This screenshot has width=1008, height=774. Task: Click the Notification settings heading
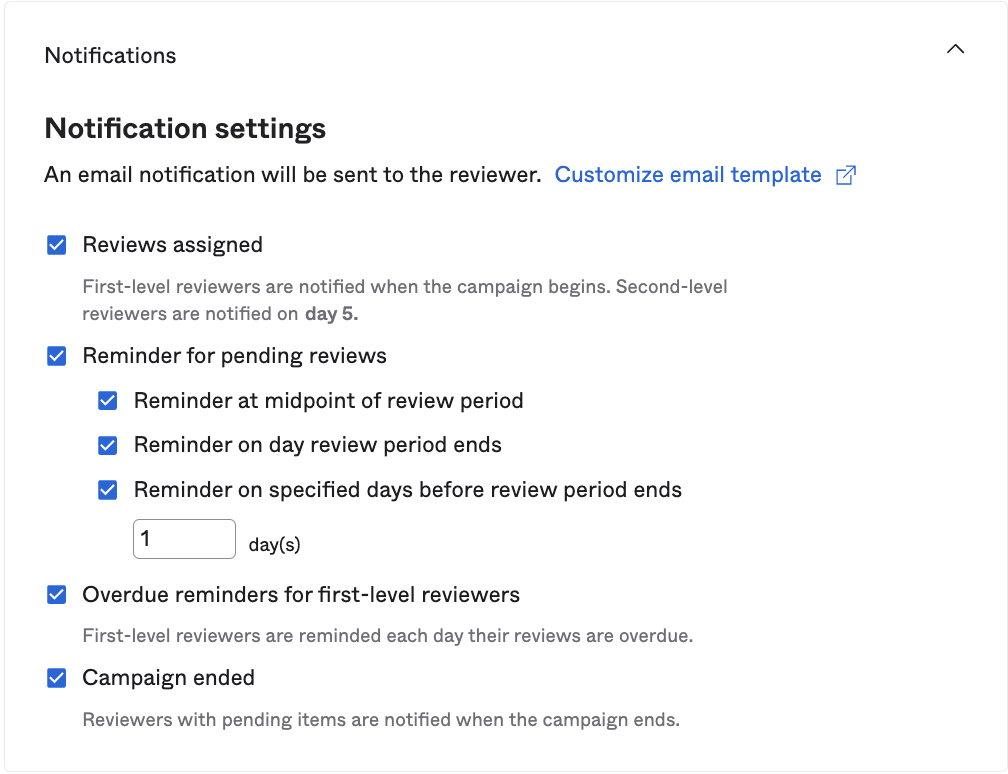(x=184, y=128)
